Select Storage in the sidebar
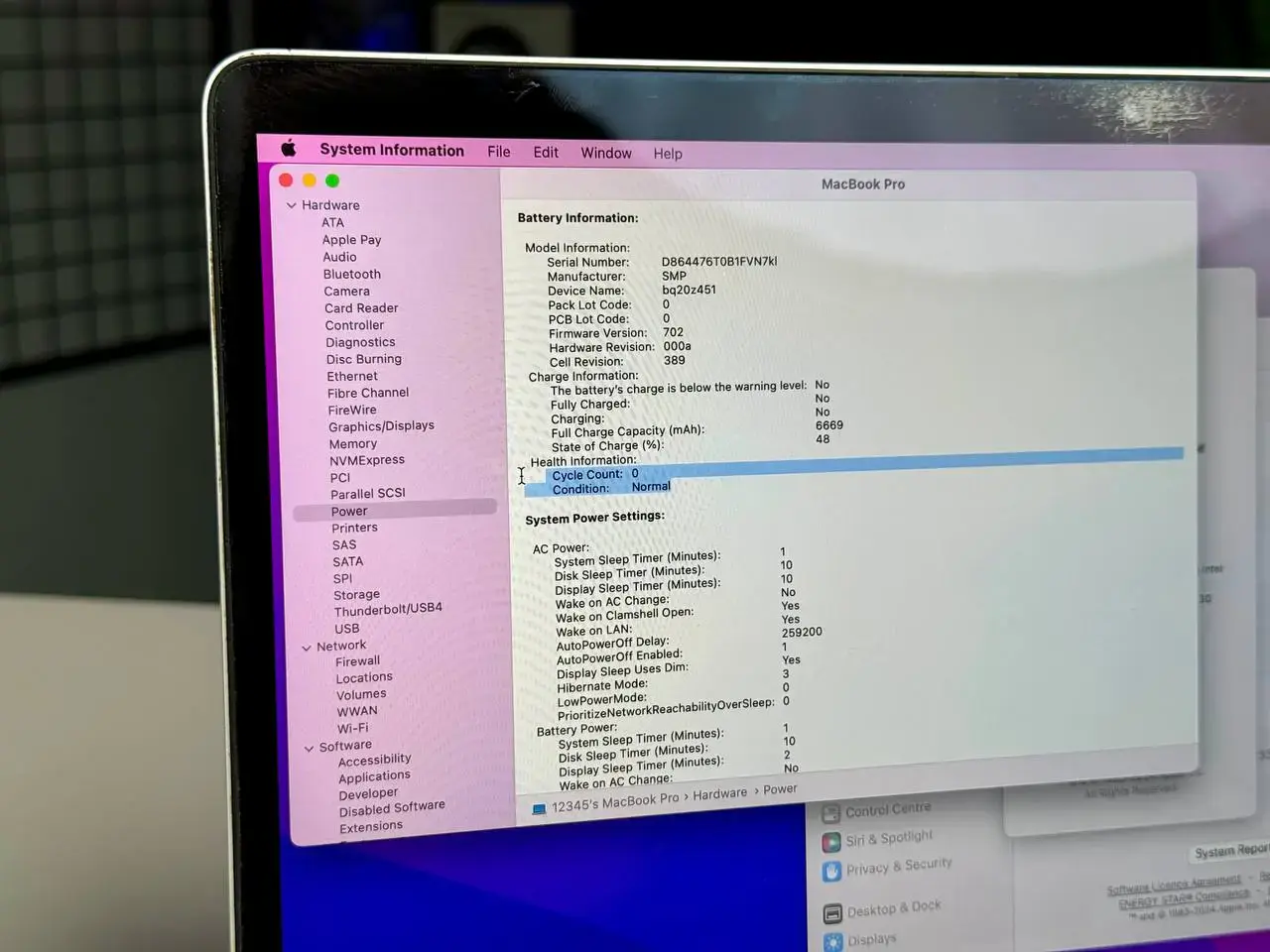The width and height of the screenshot is (1270, 952). tap(356, 595)
